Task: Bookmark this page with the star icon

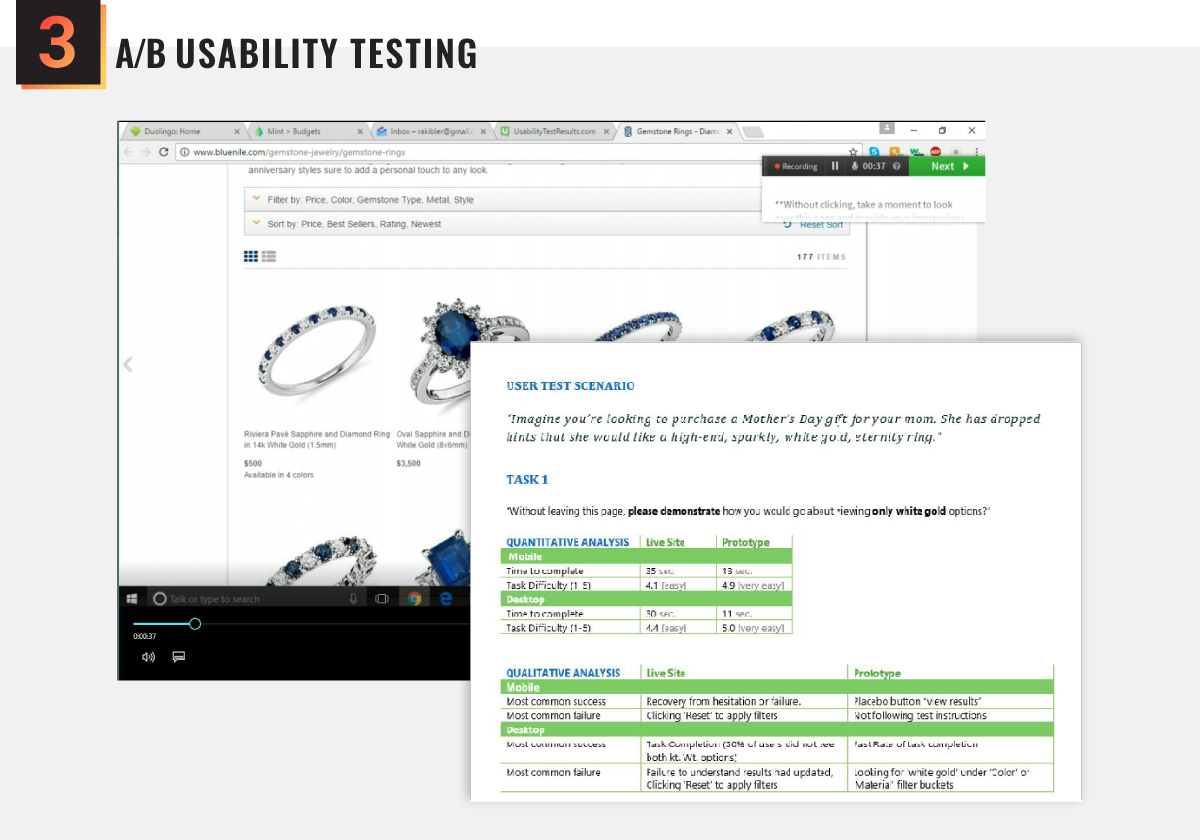Action: (x=854, y=152)
